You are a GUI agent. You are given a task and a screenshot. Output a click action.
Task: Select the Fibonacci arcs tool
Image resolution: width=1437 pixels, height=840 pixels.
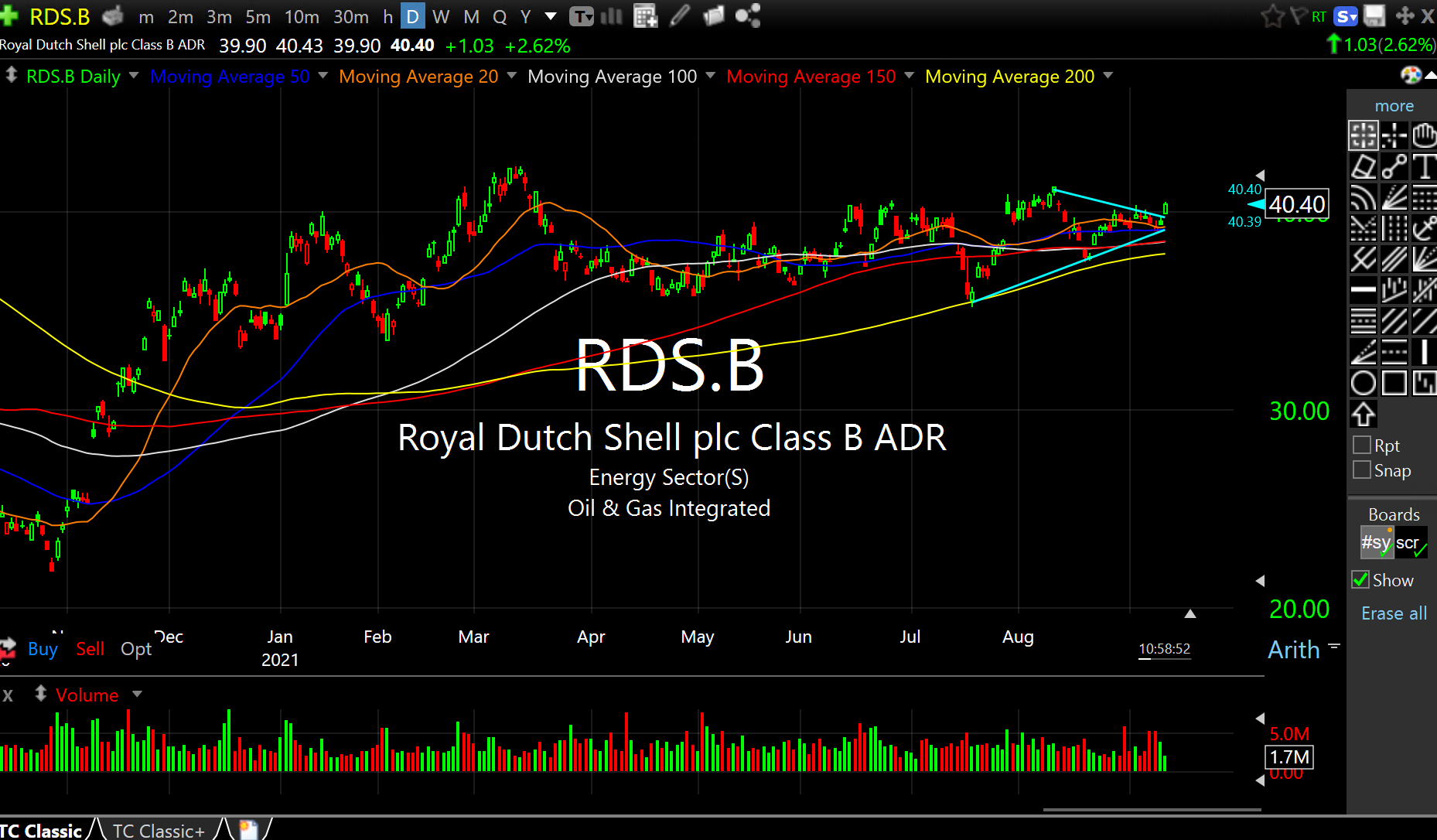(1363, 197)
